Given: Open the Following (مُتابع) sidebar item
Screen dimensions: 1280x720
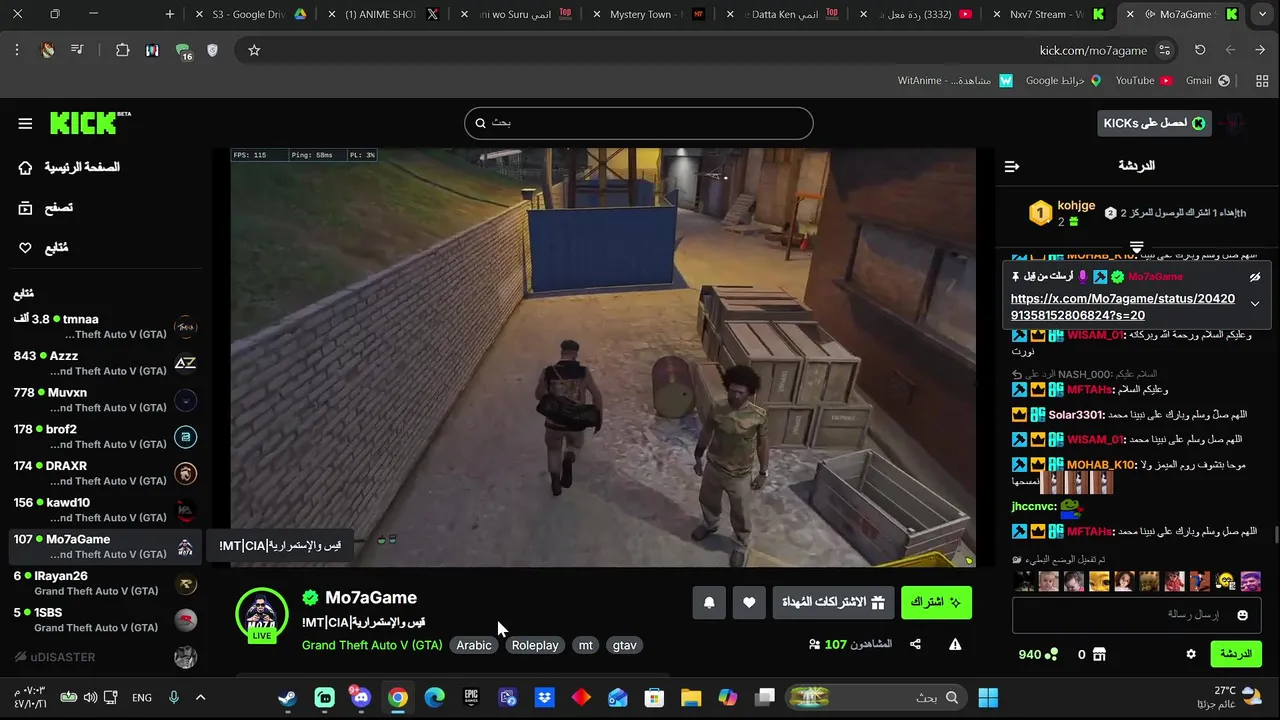Looking at the screenshot, I should point(44,247).
